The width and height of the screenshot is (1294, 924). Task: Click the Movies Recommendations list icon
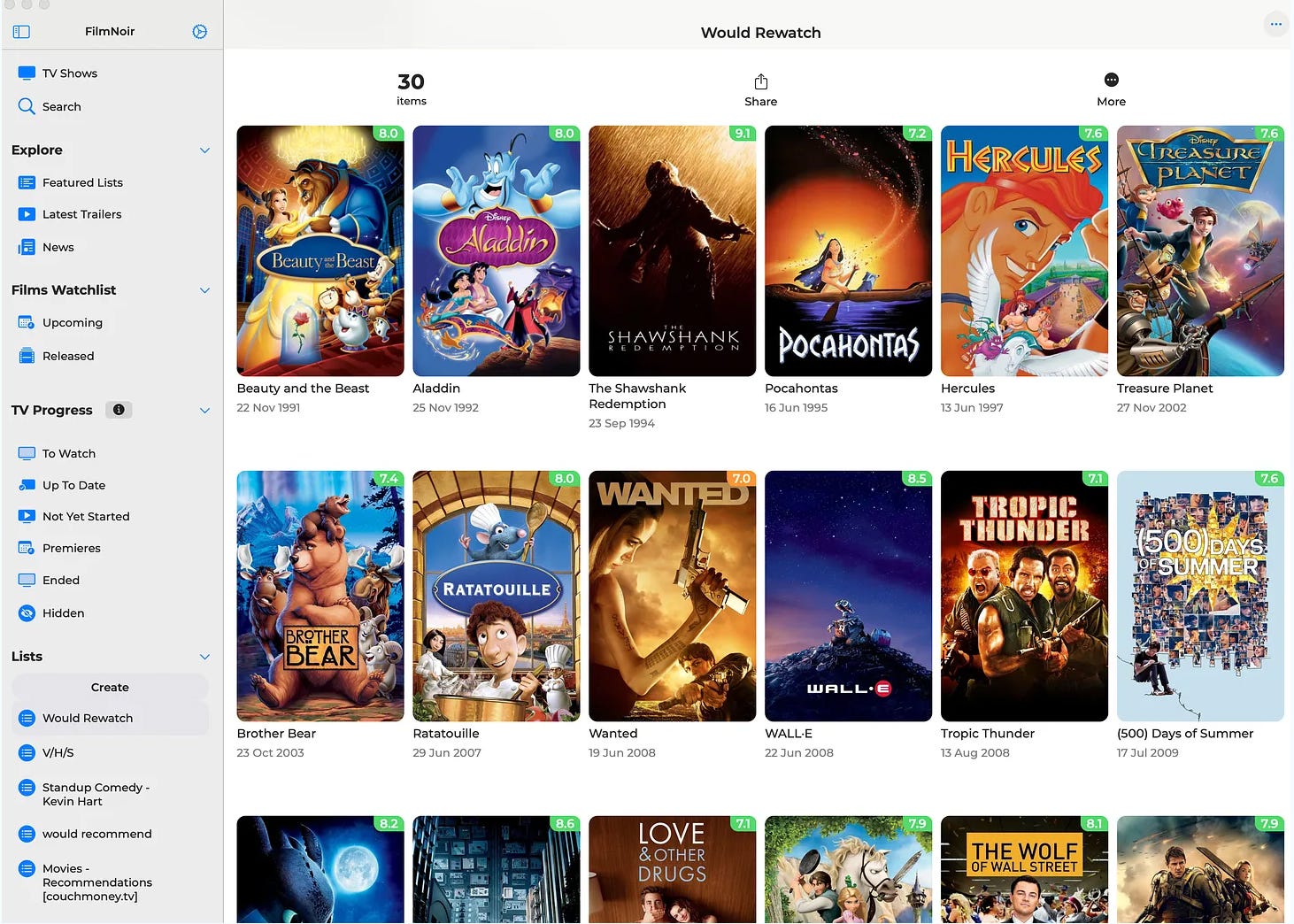point(27,869)
